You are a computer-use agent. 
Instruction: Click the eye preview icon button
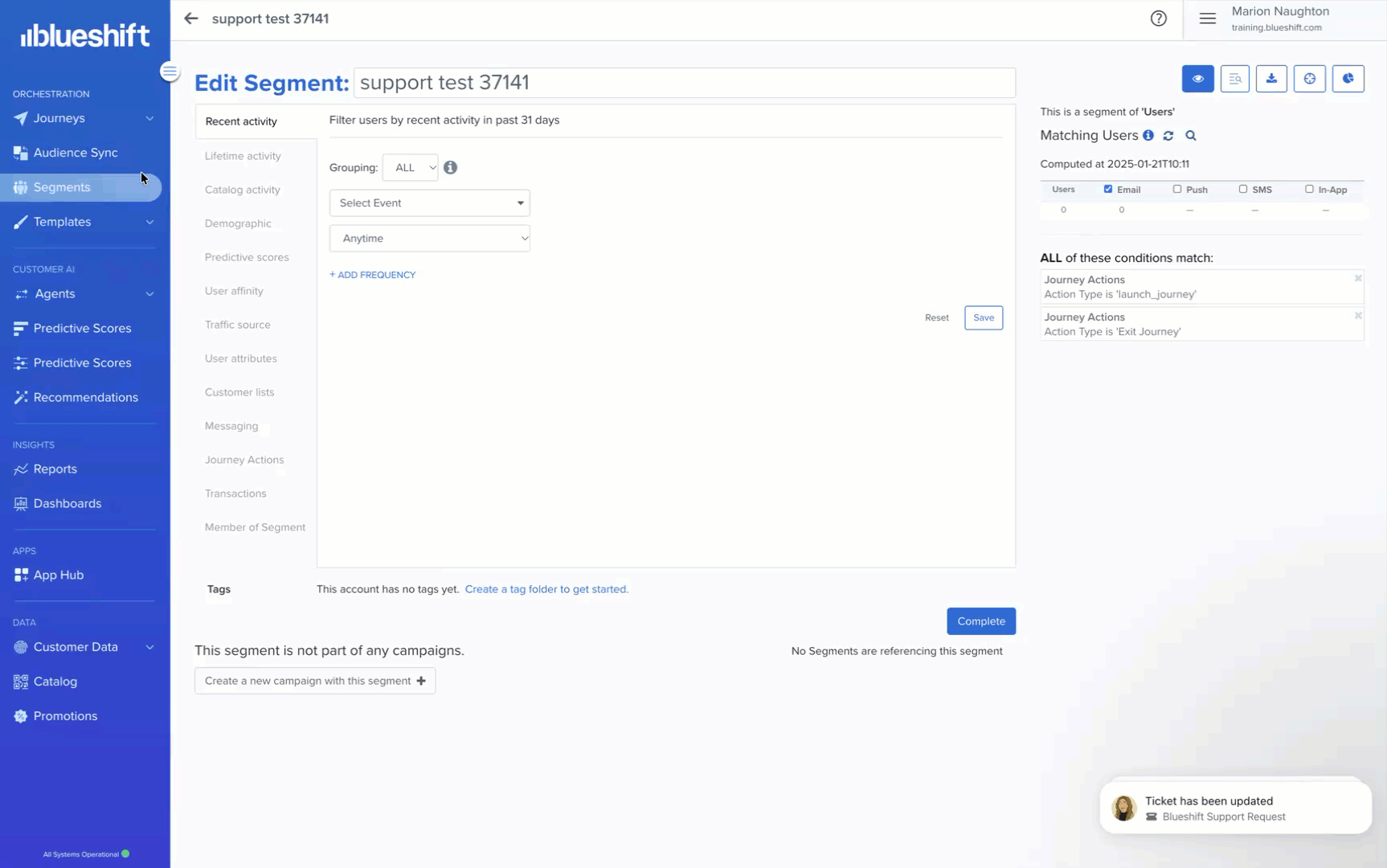pos(1197,79)
